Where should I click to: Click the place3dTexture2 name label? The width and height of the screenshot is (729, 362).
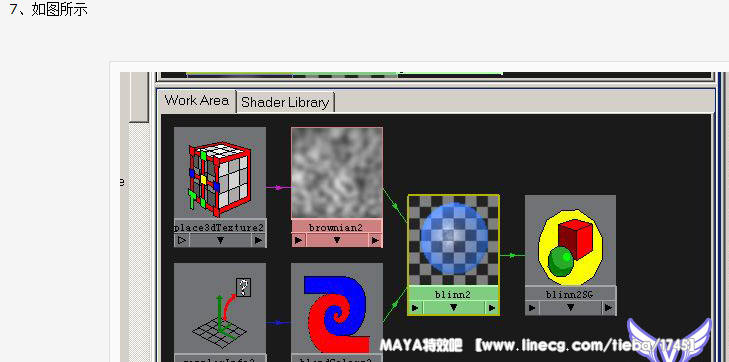[220, 228]
